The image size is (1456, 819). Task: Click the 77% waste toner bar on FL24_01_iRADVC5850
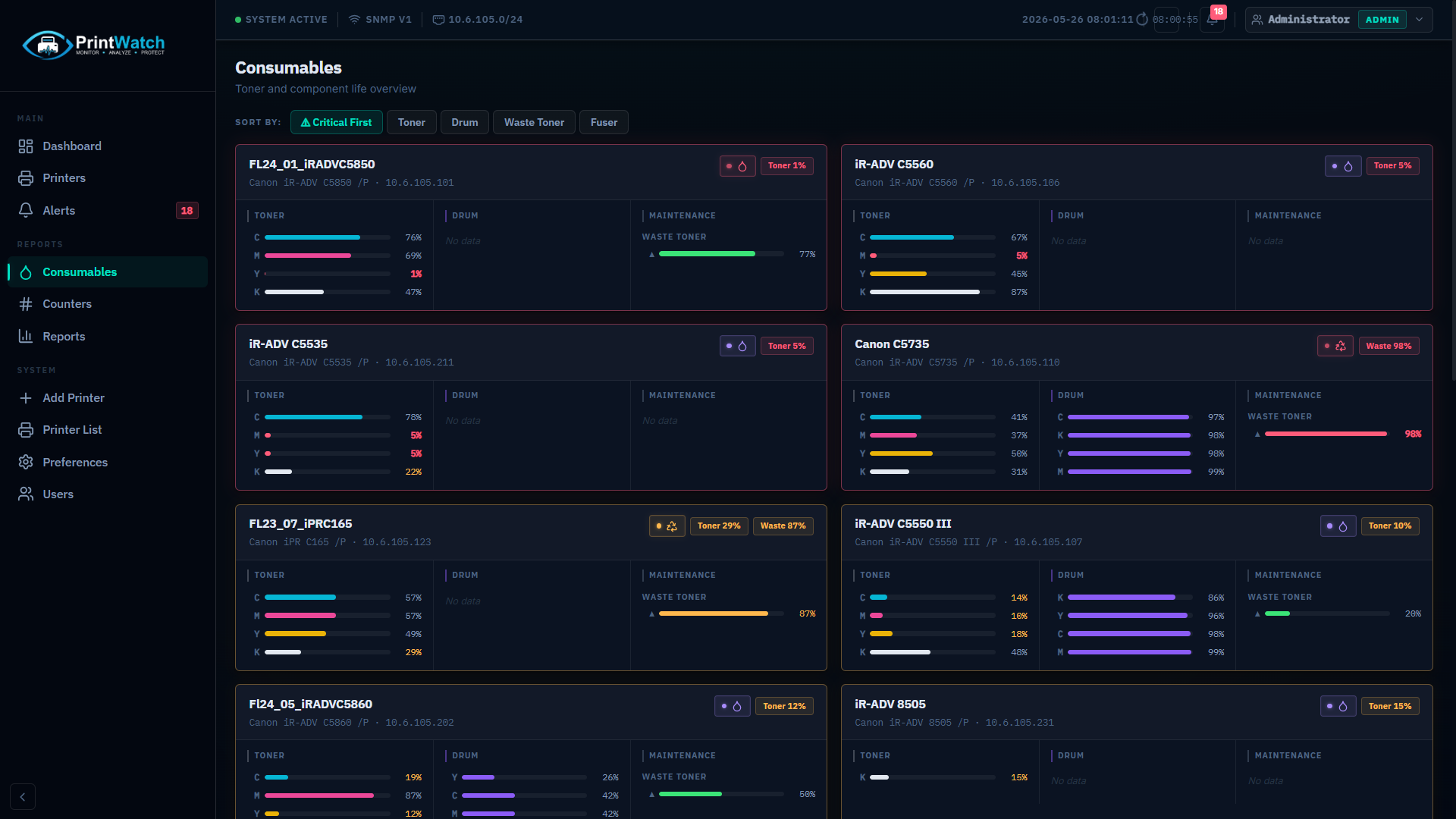[x=721, y=254]
